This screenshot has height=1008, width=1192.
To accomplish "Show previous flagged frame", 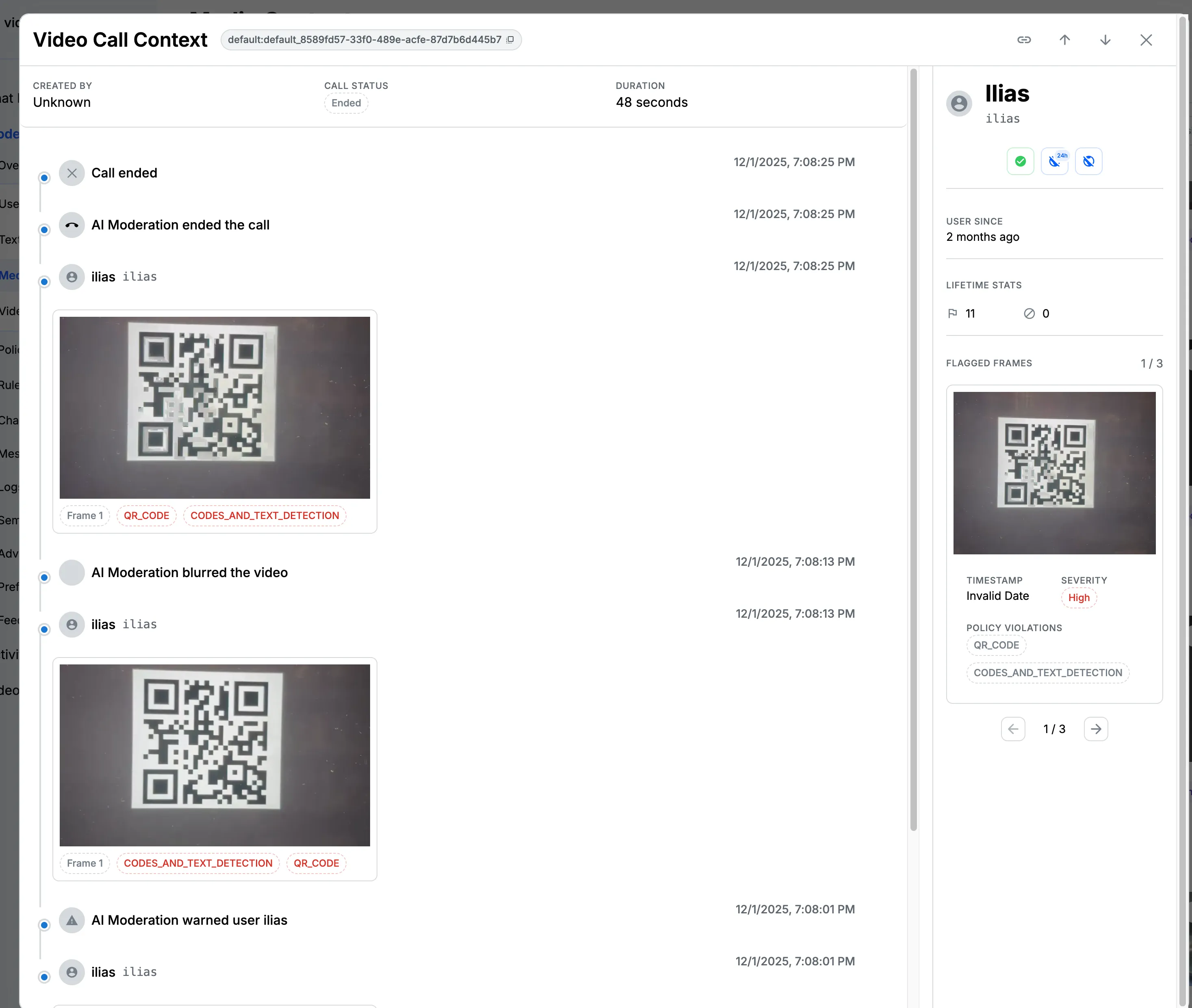I will tap(1012, 729).
